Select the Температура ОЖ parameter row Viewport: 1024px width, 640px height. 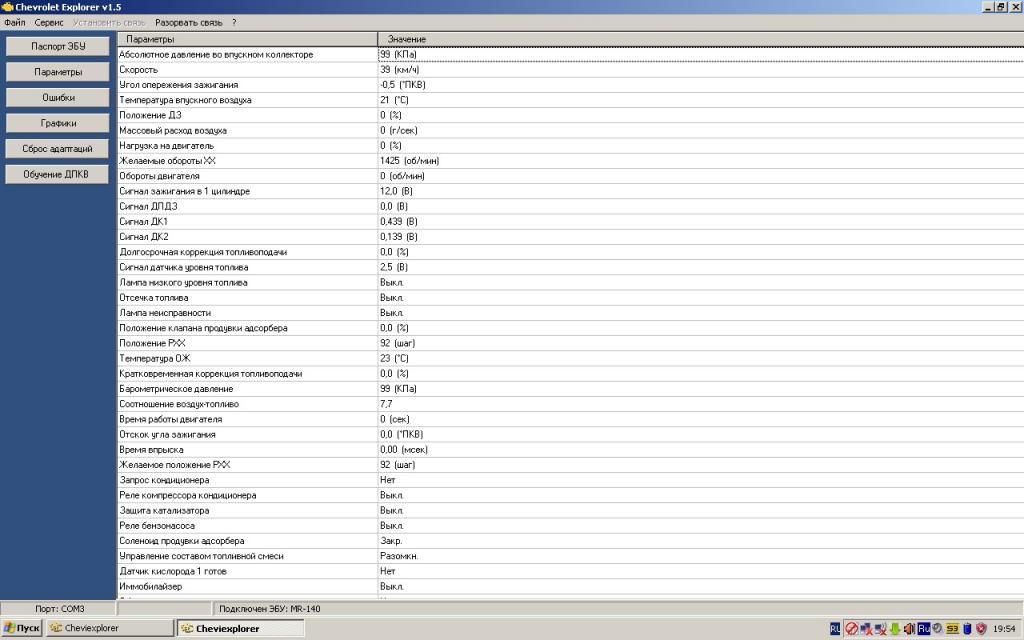[244, 358]
